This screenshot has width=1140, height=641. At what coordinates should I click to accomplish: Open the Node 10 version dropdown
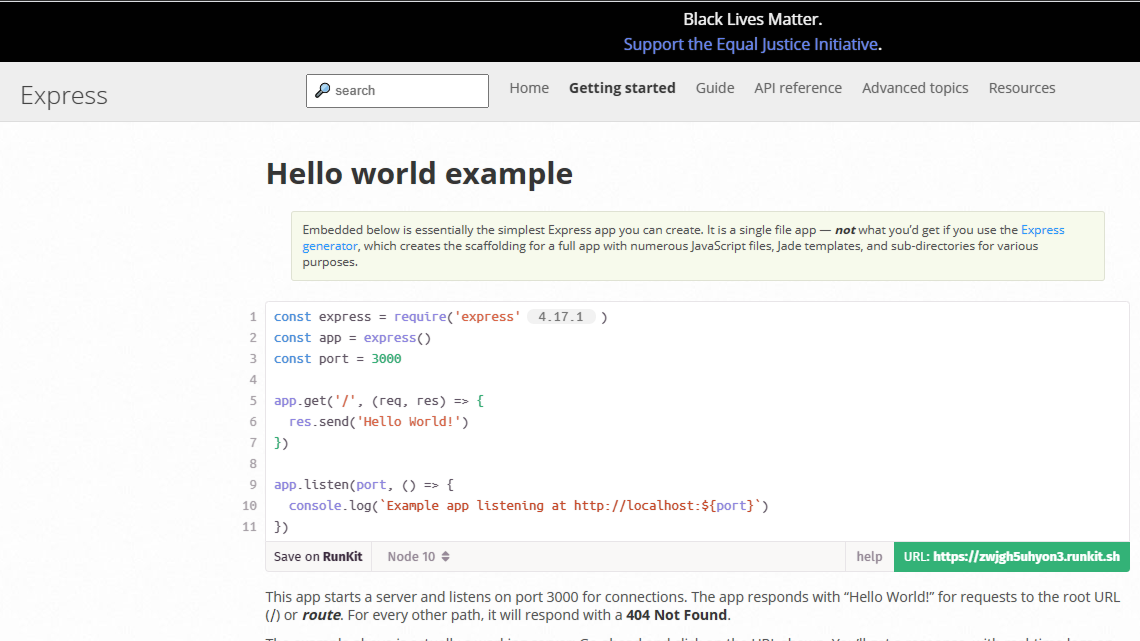[418, 557]
